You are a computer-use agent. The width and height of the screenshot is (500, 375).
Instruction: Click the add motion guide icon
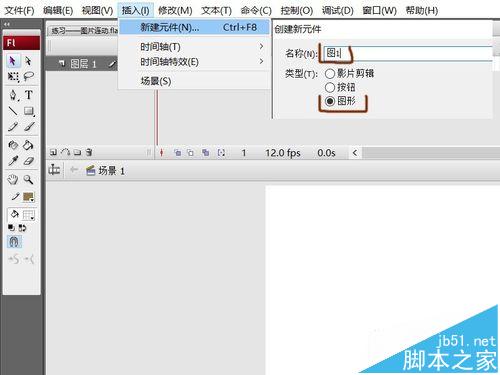click(x=66, y=152)
